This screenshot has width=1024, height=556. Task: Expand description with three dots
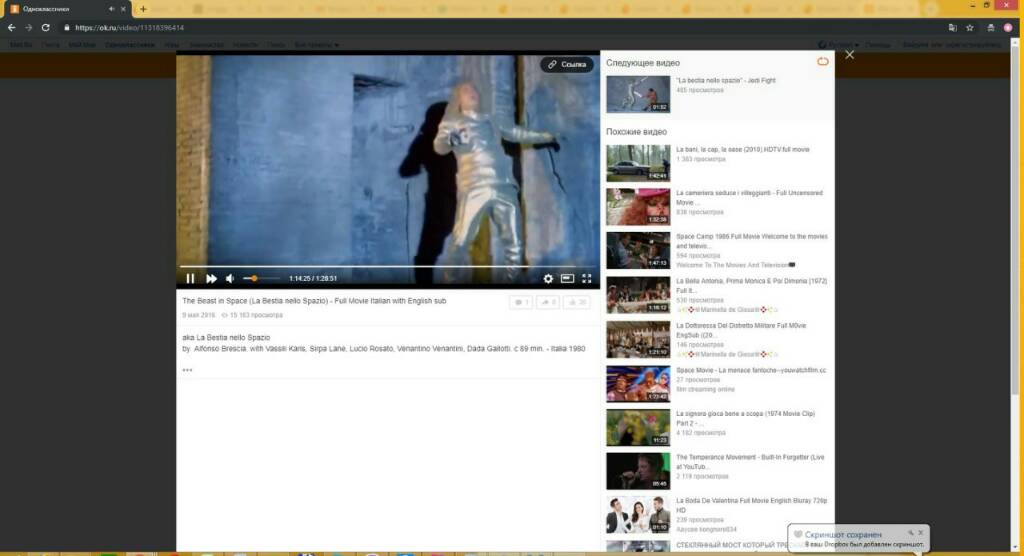coord(187,370)
